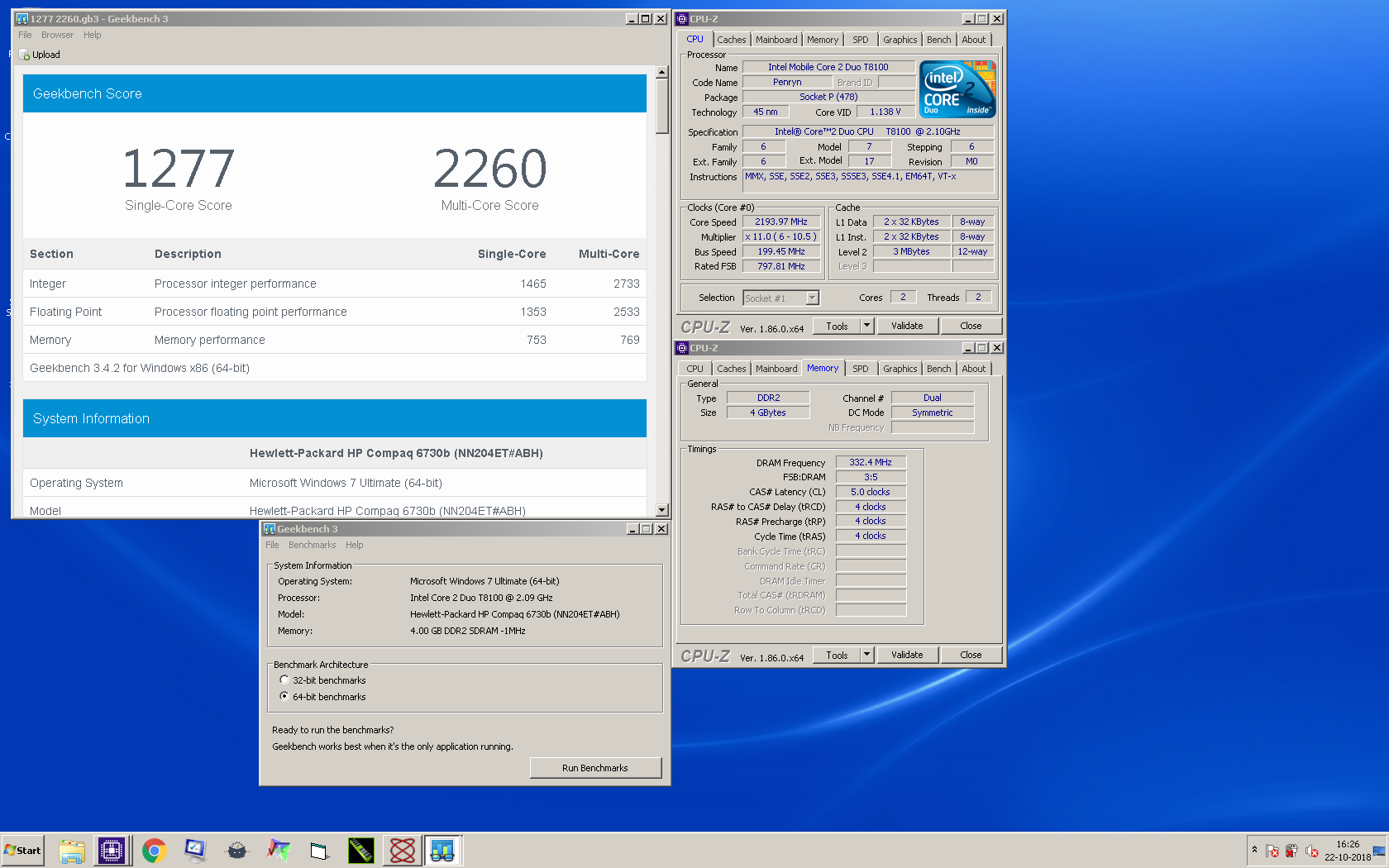Expand Tools dropdown arrow in lower CPU-Z
Screen dimensions: 1389x868
(867, 655)
